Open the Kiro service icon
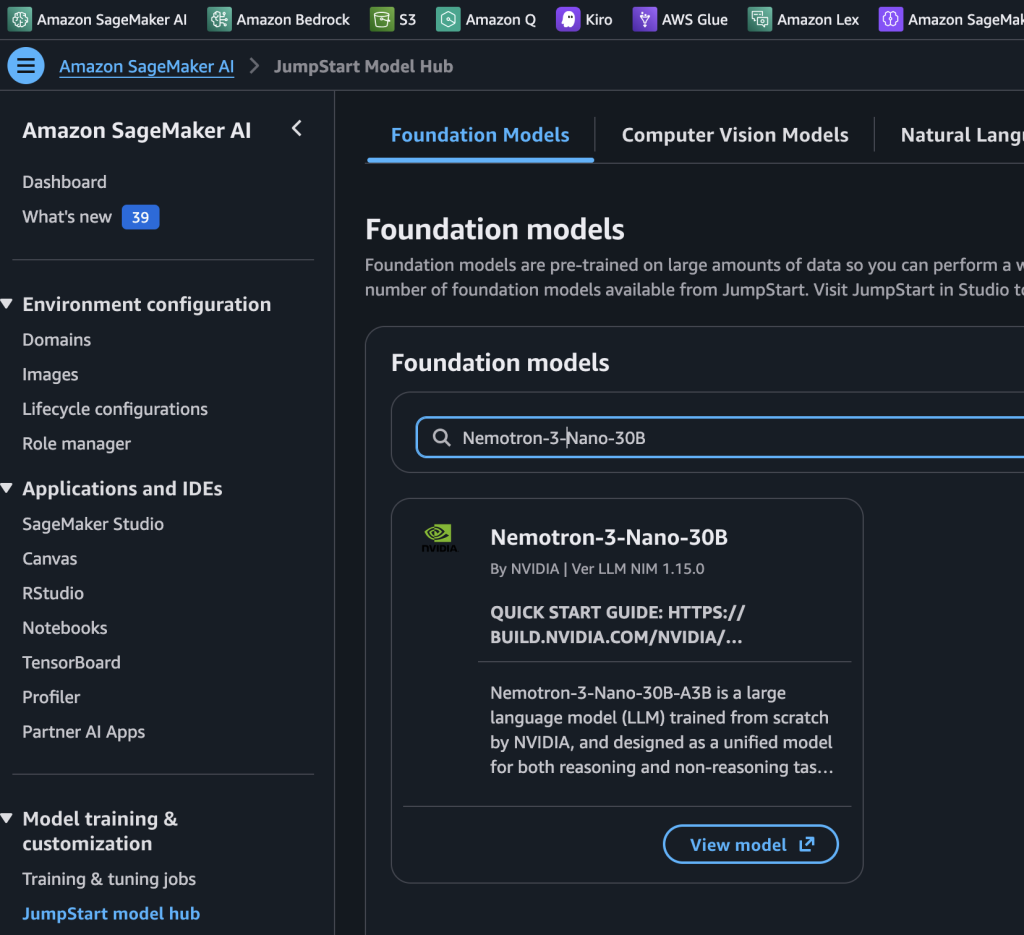1024x935 pixels. click(569, 18)
